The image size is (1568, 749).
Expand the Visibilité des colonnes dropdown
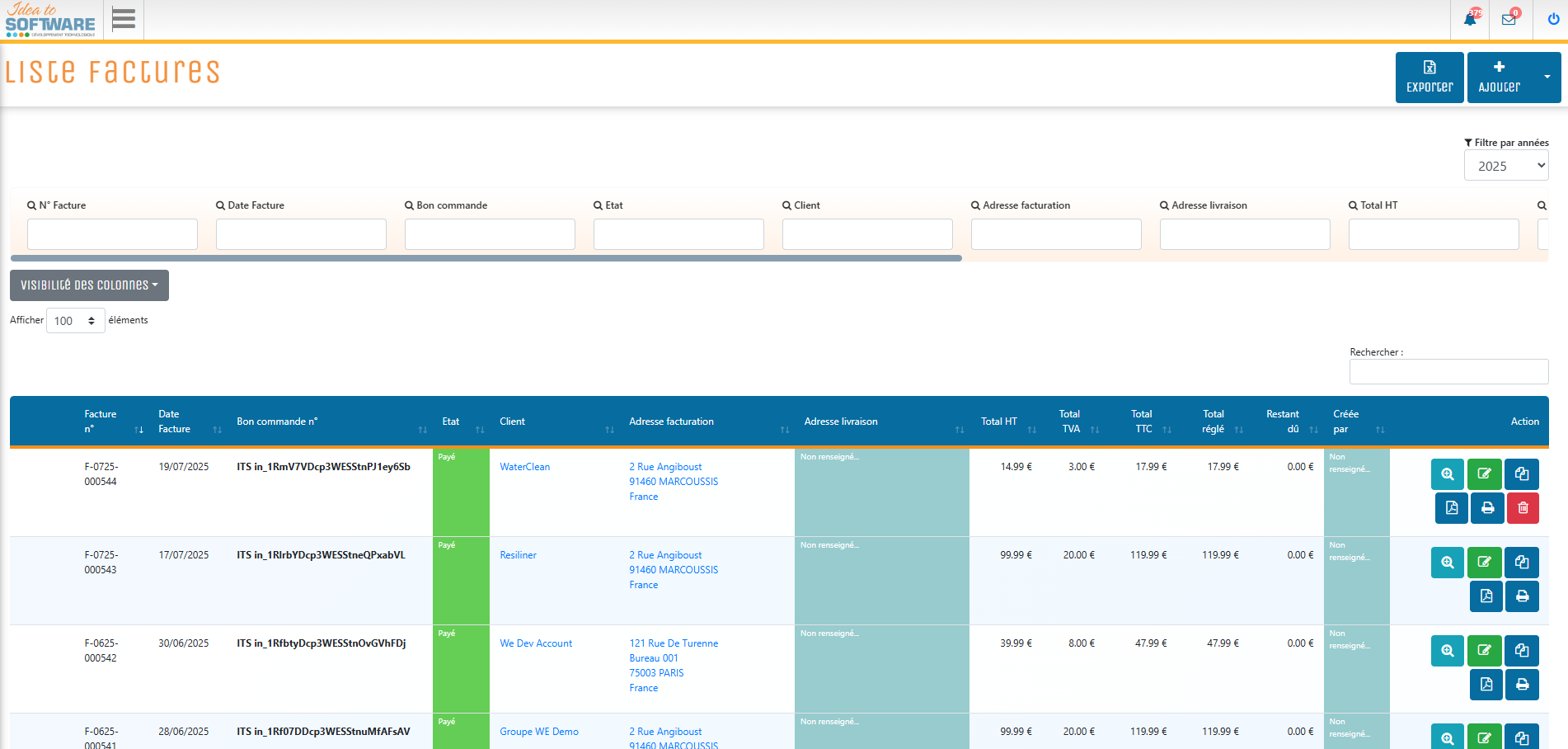(x=89, y=285)
